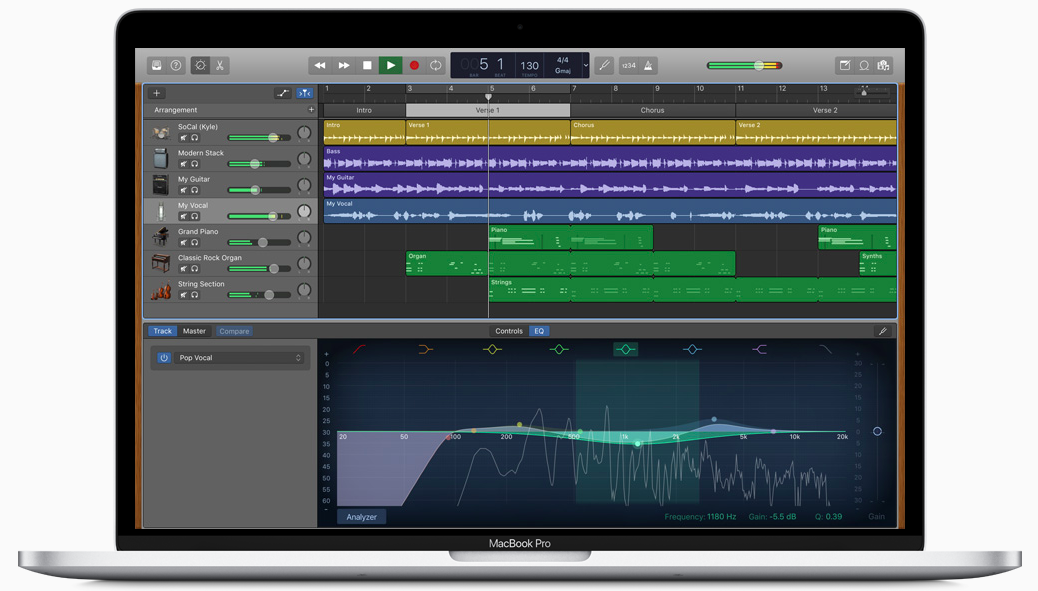Click the Quick Help question mark icon
1038x591 pixels.
coord(176,65)
